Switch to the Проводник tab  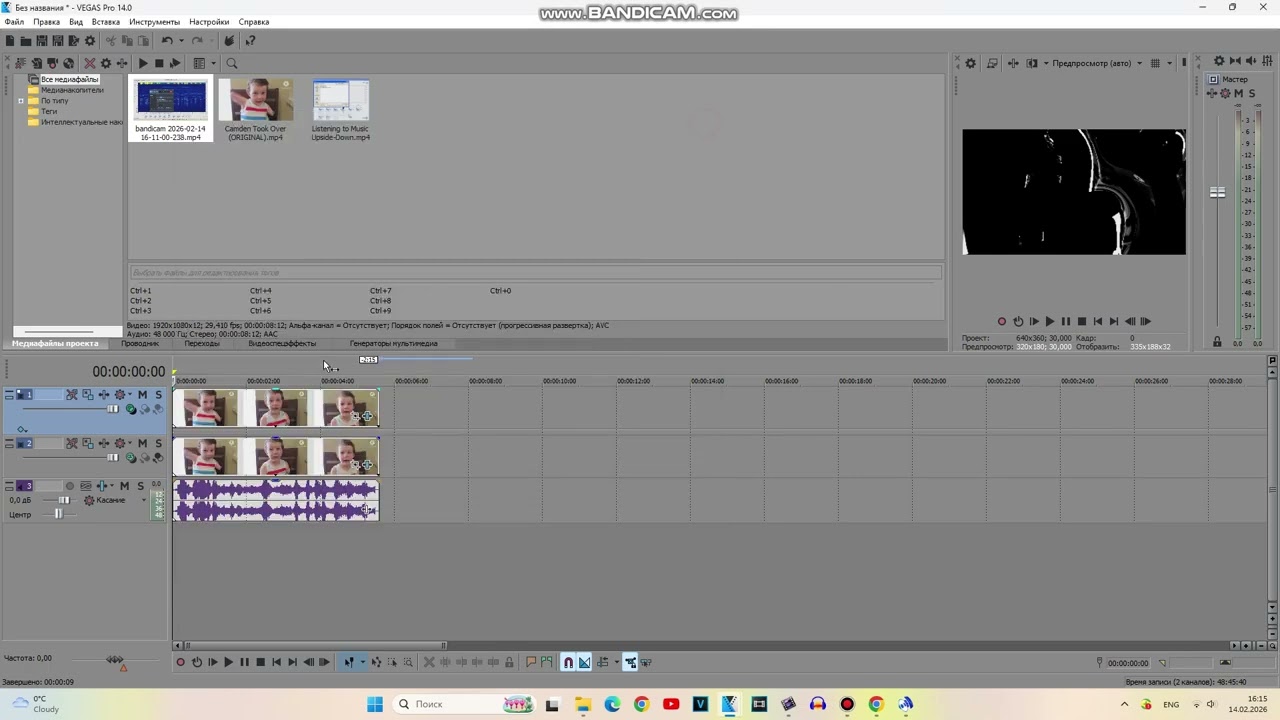click(140, 343)
